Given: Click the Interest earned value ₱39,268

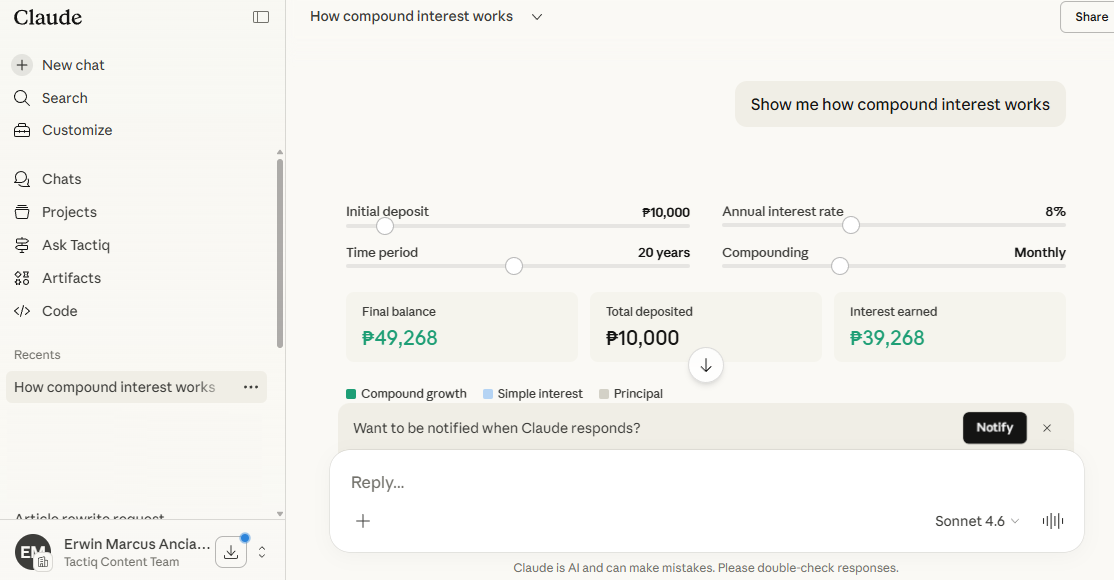Looking at the screenshot, I should 887,338.
